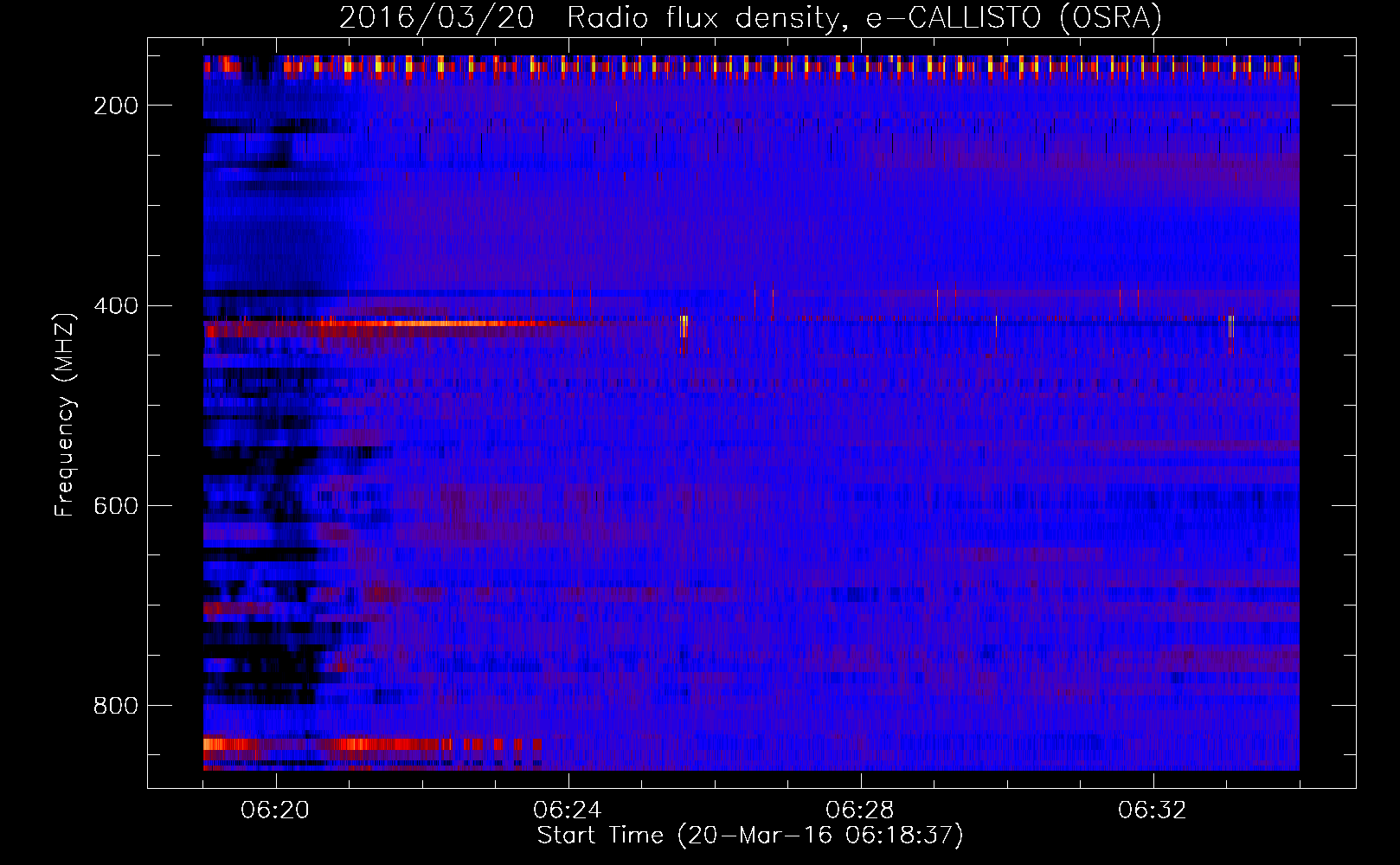Click the 400 frequency tick label
The width and height of the screenshot is (1400, 865).
point(116,306)
